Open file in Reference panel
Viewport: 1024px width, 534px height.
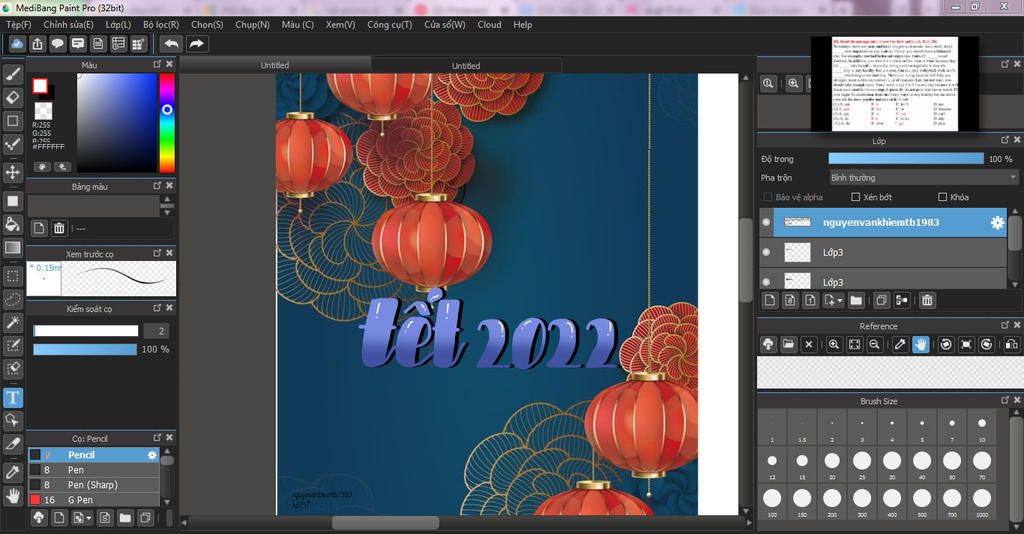pyautogui.click(x=788, y=344)
